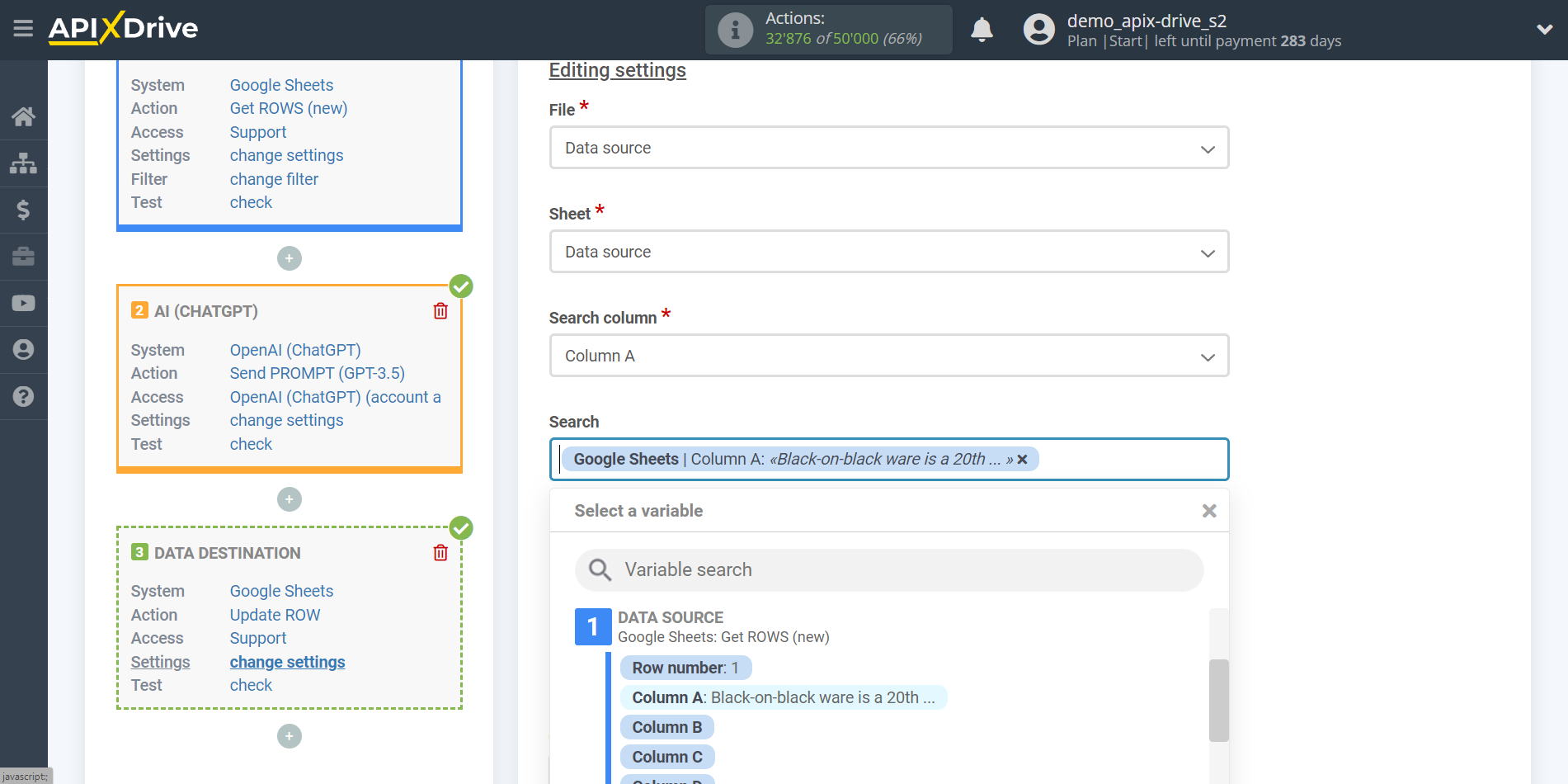Click the variable search magnifier icon

(x=600, y=569)
